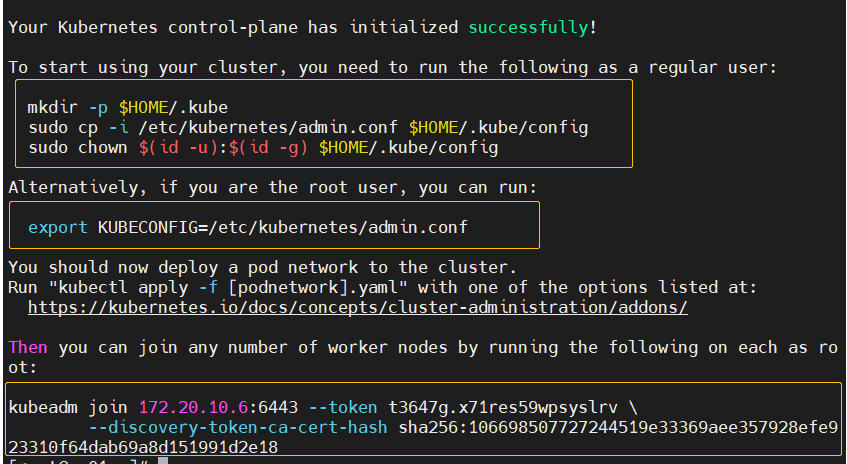Click the 'sudo cp -i' admin.conf command
This screenshot has width=847, height=464.
308,128
